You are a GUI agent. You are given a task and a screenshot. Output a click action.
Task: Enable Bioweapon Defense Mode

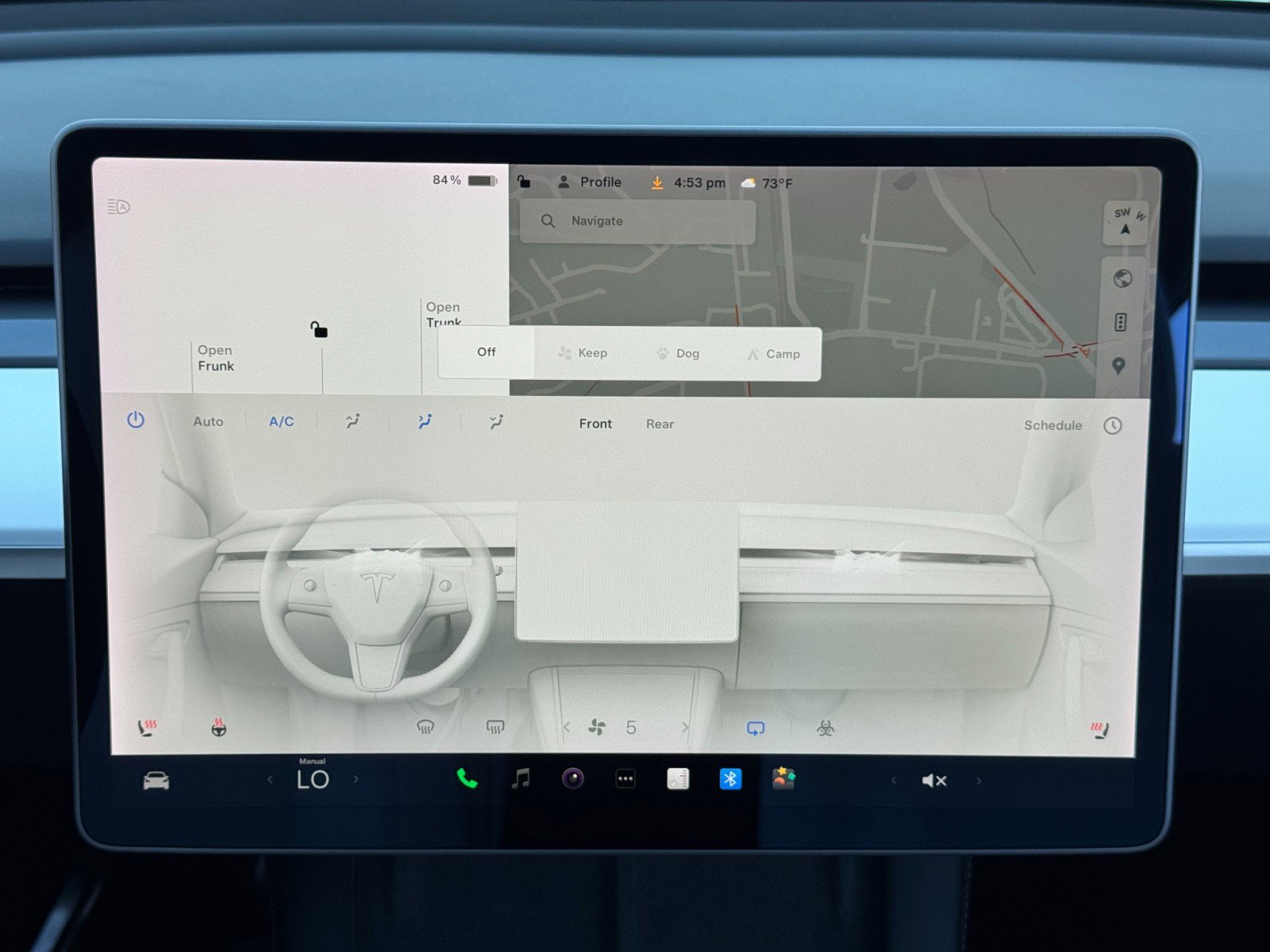[825, 727]
